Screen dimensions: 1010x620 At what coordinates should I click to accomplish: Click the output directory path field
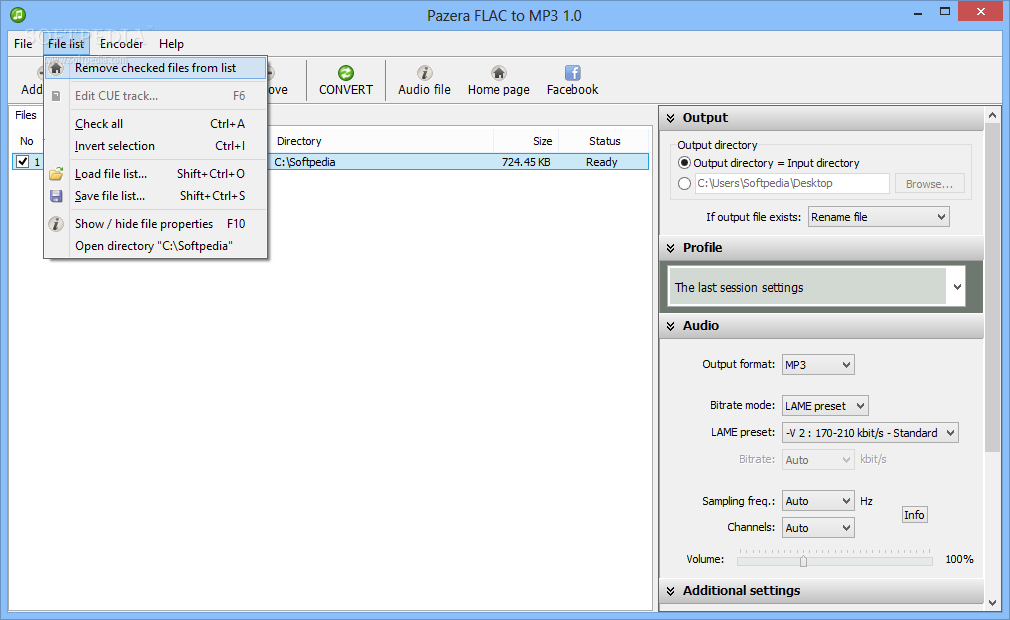pyautogui.click(x=792, y=183)
